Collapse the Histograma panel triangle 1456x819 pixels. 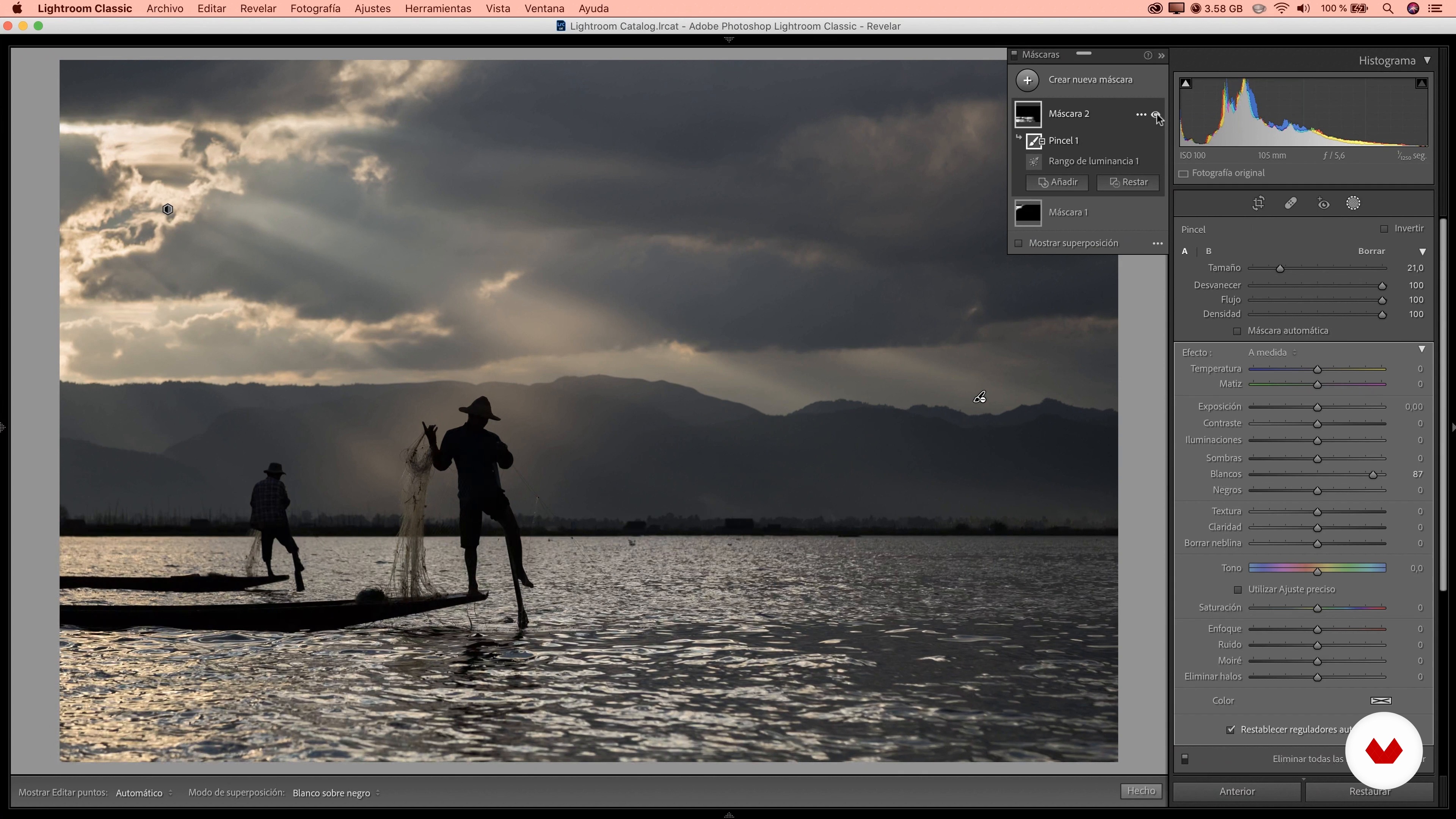(x=1427, y=61)
